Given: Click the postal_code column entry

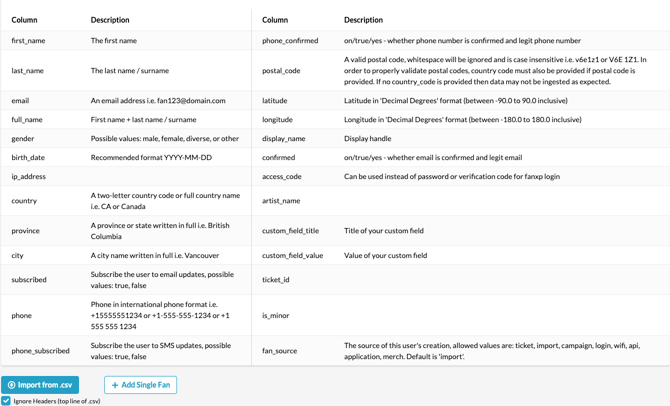Looking at the screenshot, I should 281,71.
